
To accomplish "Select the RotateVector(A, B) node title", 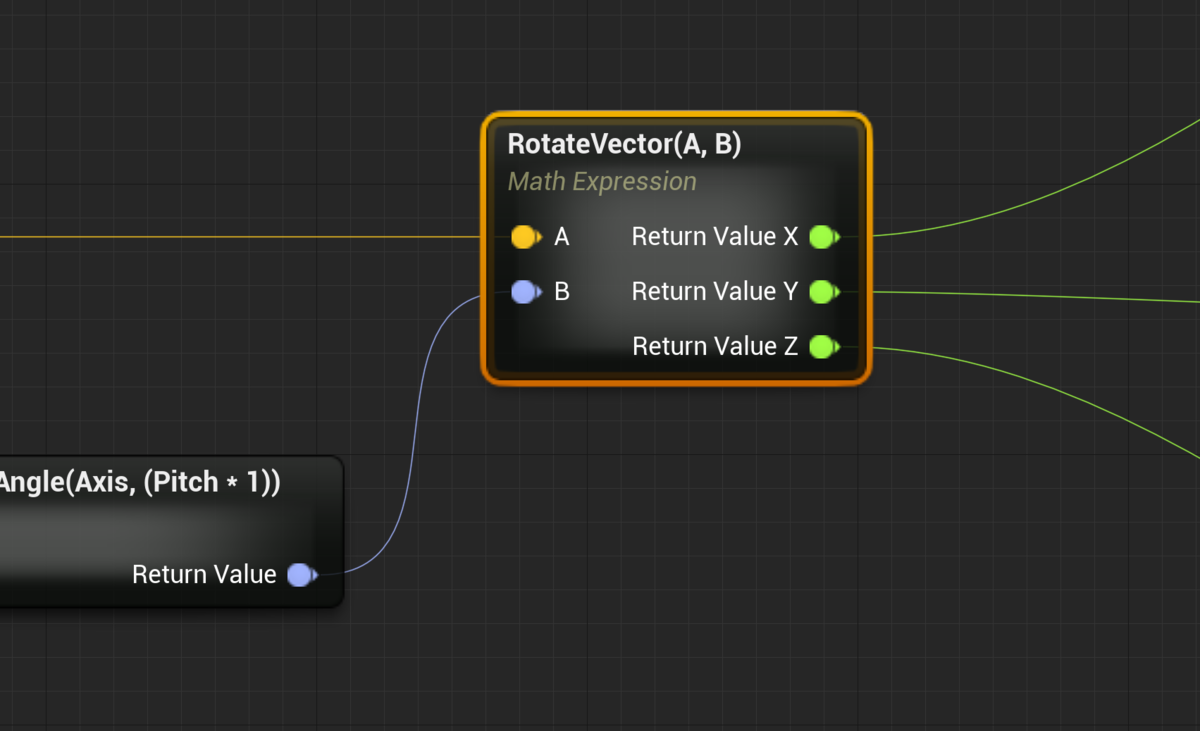I will click(x=625, y=144).
